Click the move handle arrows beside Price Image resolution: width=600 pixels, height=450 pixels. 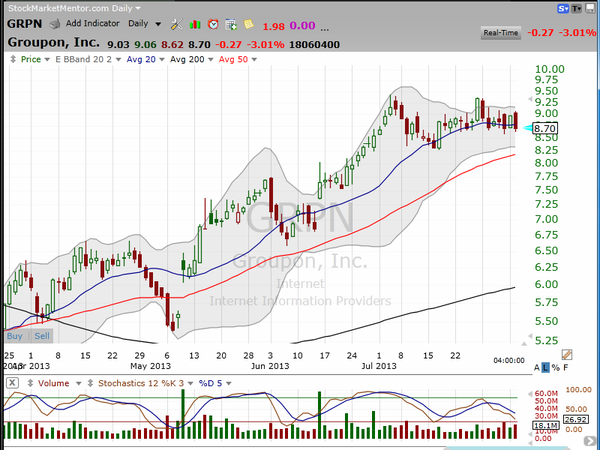coord(13,59)
